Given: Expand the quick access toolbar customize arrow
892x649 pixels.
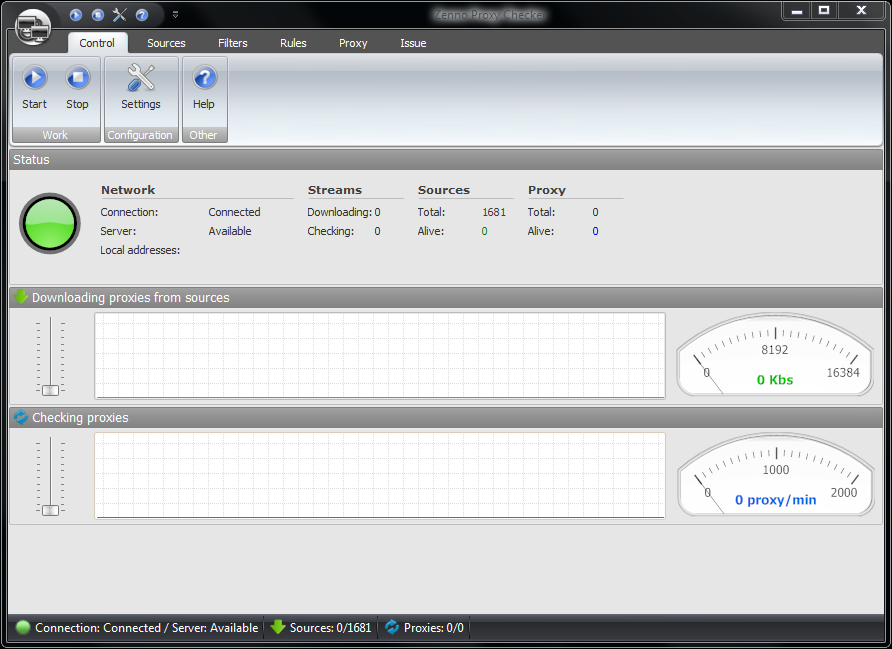Looking at the screenshot, I should (x=175, y=15).
